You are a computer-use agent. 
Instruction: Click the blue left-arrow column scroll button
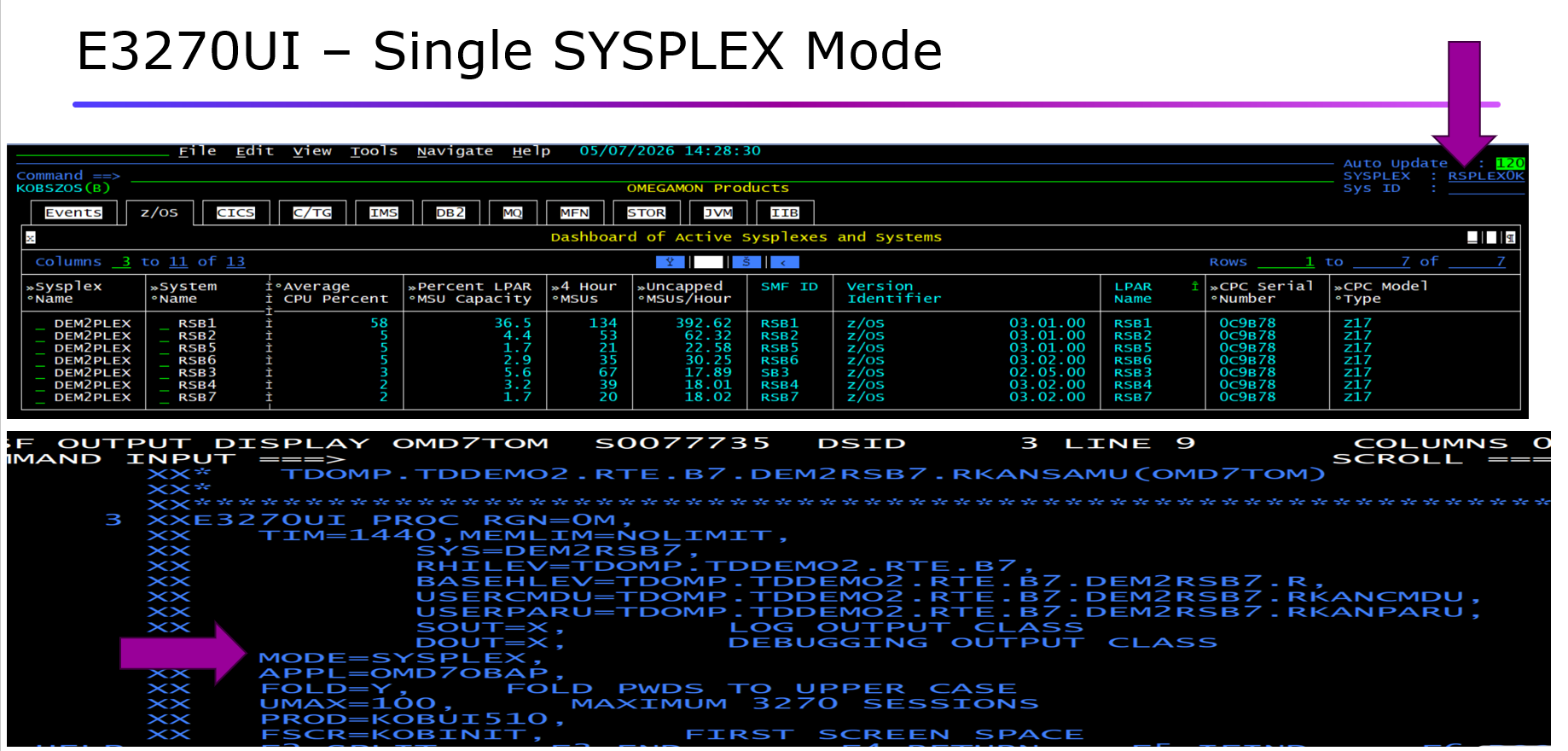[785, 262]
